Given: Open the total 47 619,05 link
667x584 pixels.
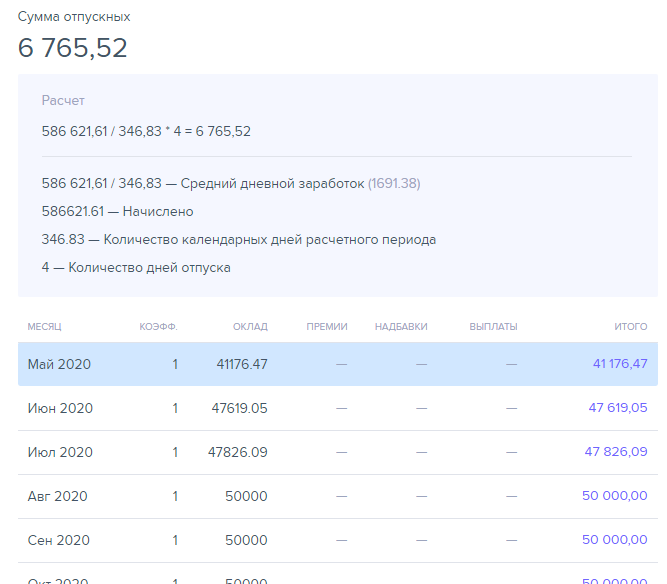Looking at the screenshot, I should [617, 409].
